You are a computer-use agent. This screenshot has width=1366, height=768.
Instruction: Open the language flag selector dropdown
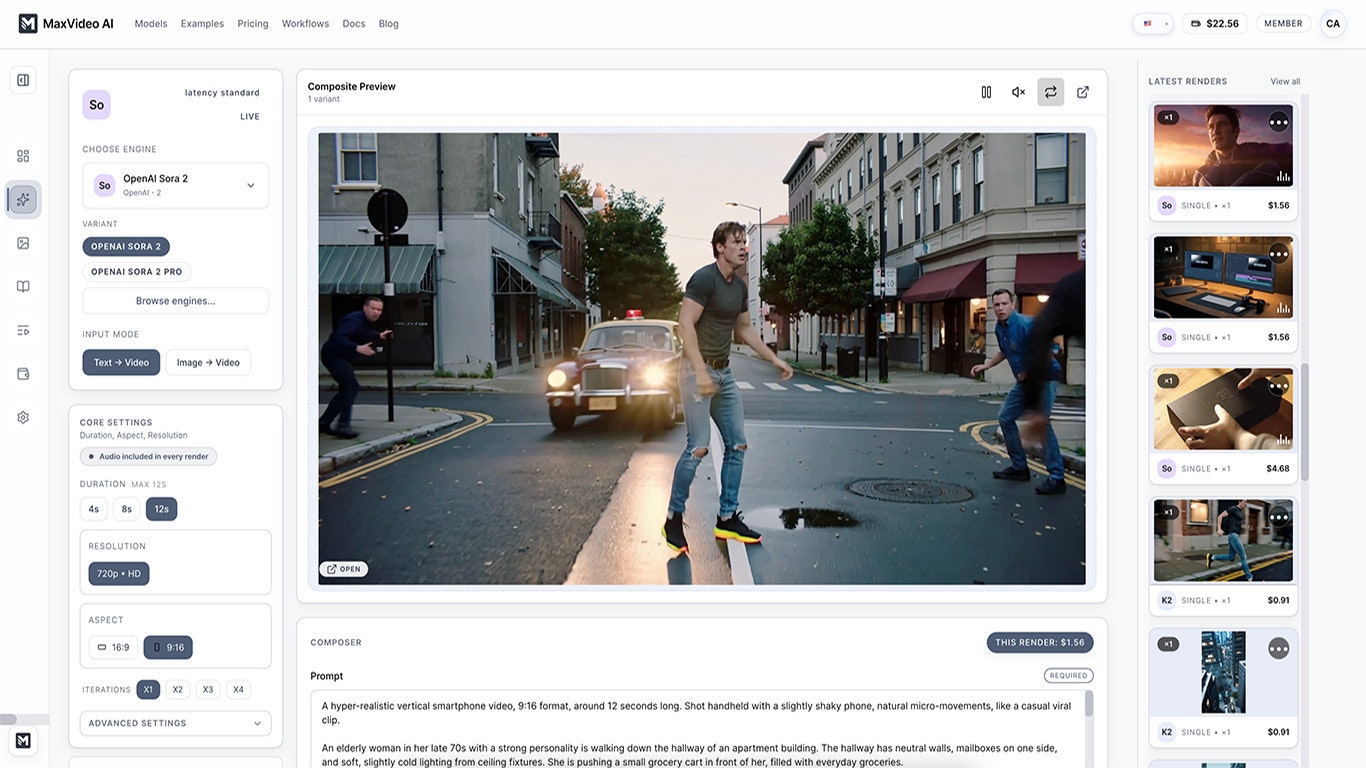coord(1152,22)
